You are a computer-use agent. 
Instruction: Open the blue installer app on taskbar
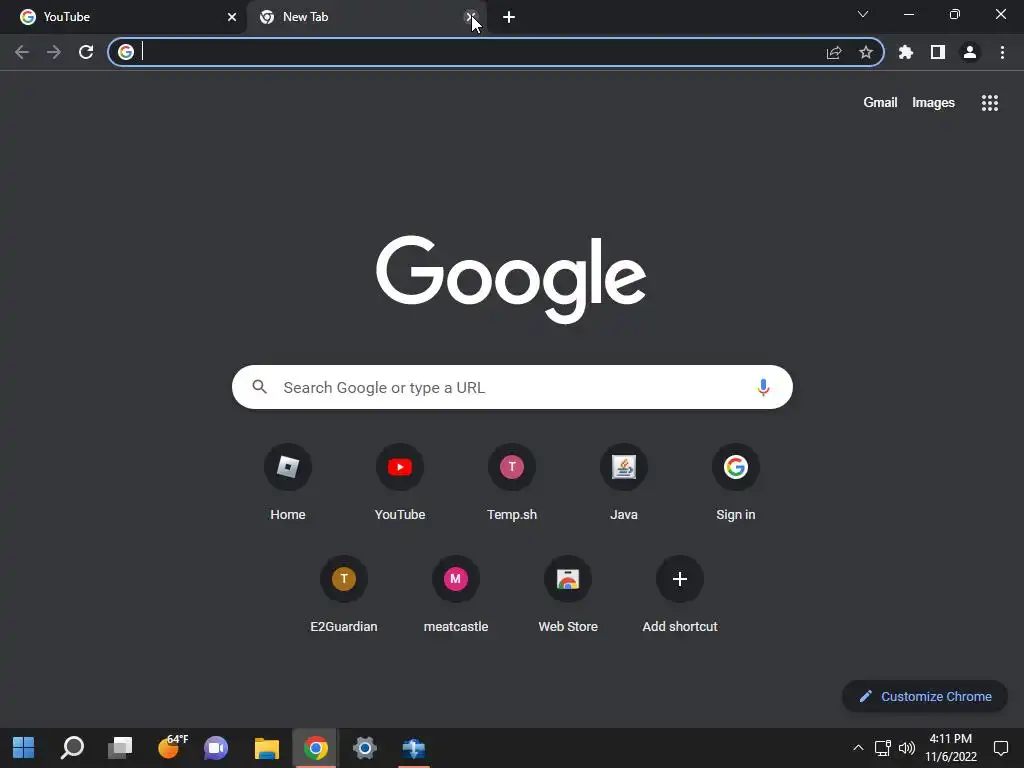413,748
